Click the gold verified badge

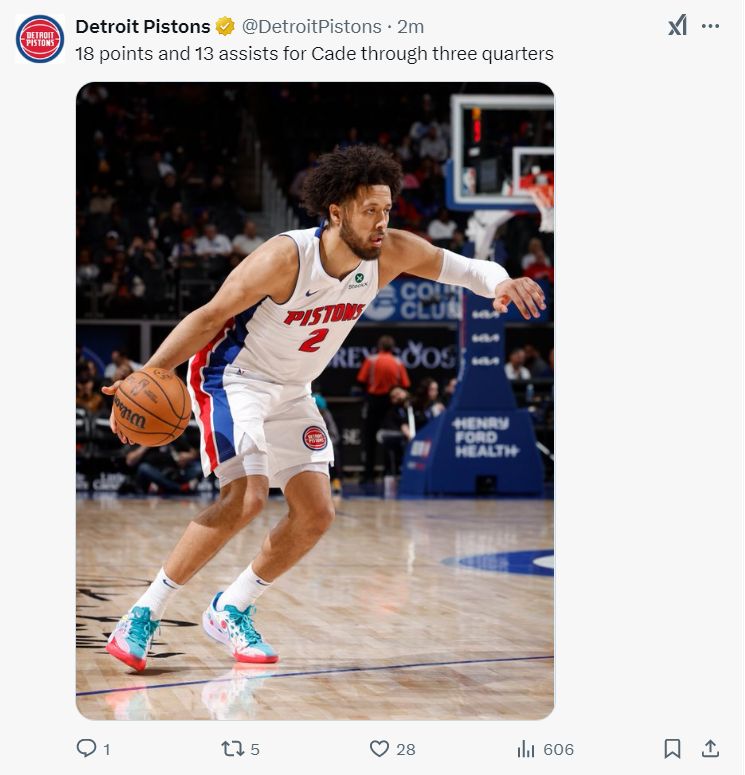[226, 27]
